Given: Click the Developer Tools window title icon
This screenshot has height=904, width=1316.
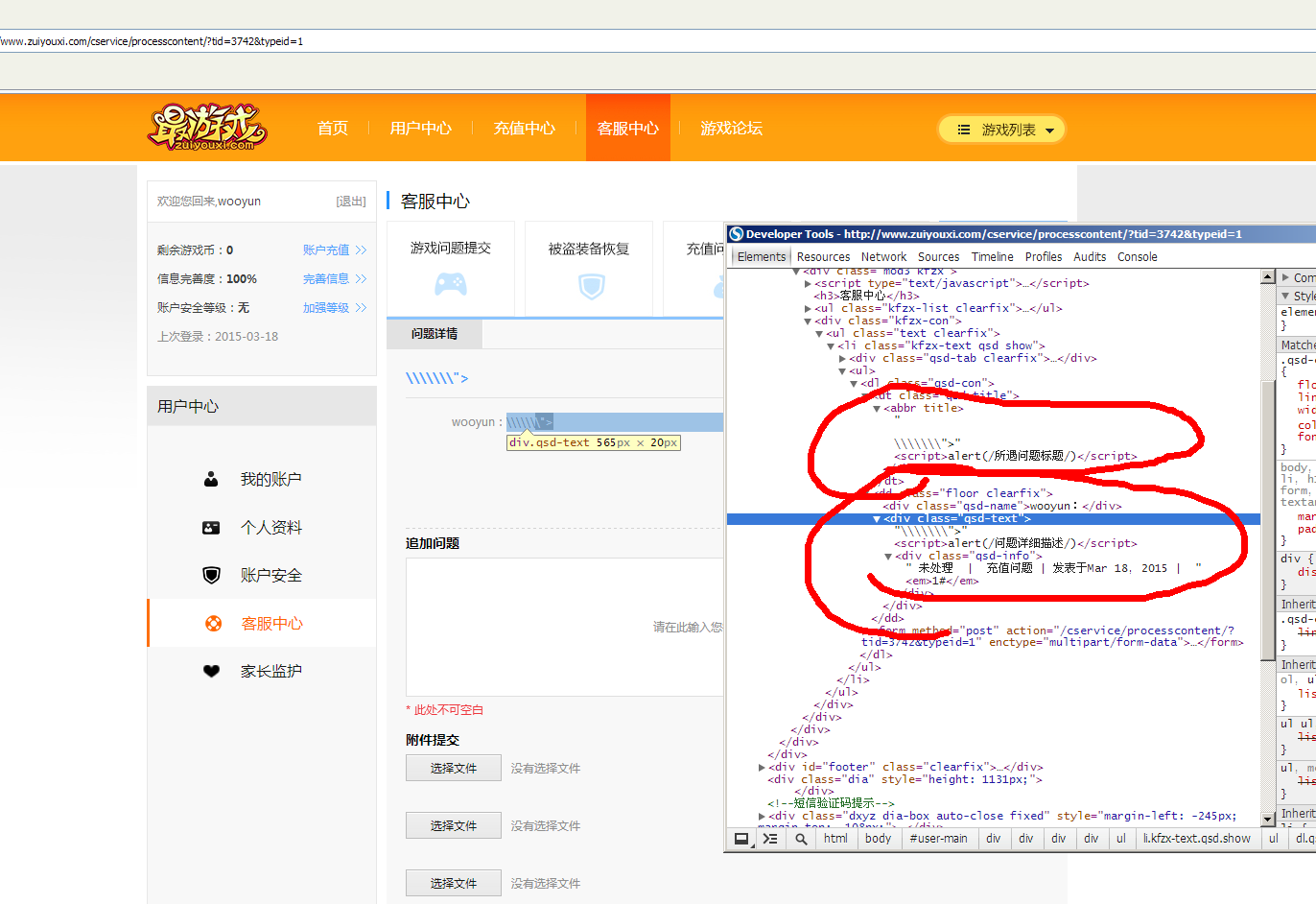Looking at the screenshot, I should click(736, 234).
